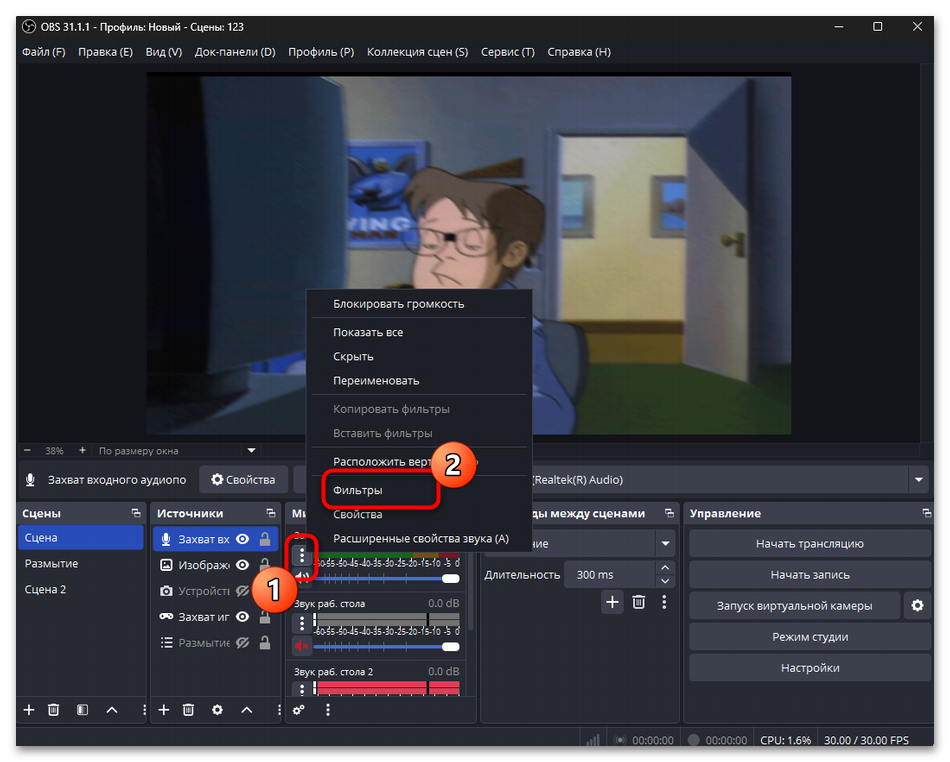Increase transition duration with up arrow
Image resolution: width=950 pixels, height=762 pixels.
pos(665,568)
